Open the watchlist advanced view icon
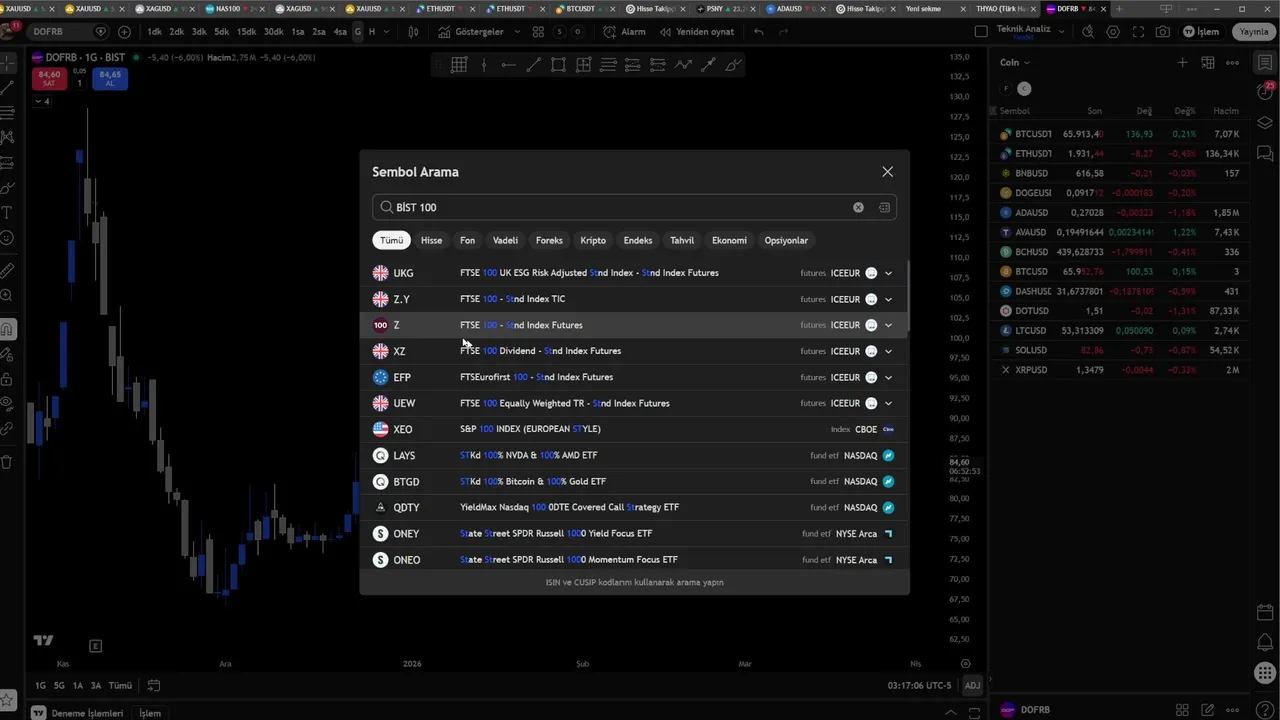This screenshot has width=1280, height=720. coord(1207,62)
